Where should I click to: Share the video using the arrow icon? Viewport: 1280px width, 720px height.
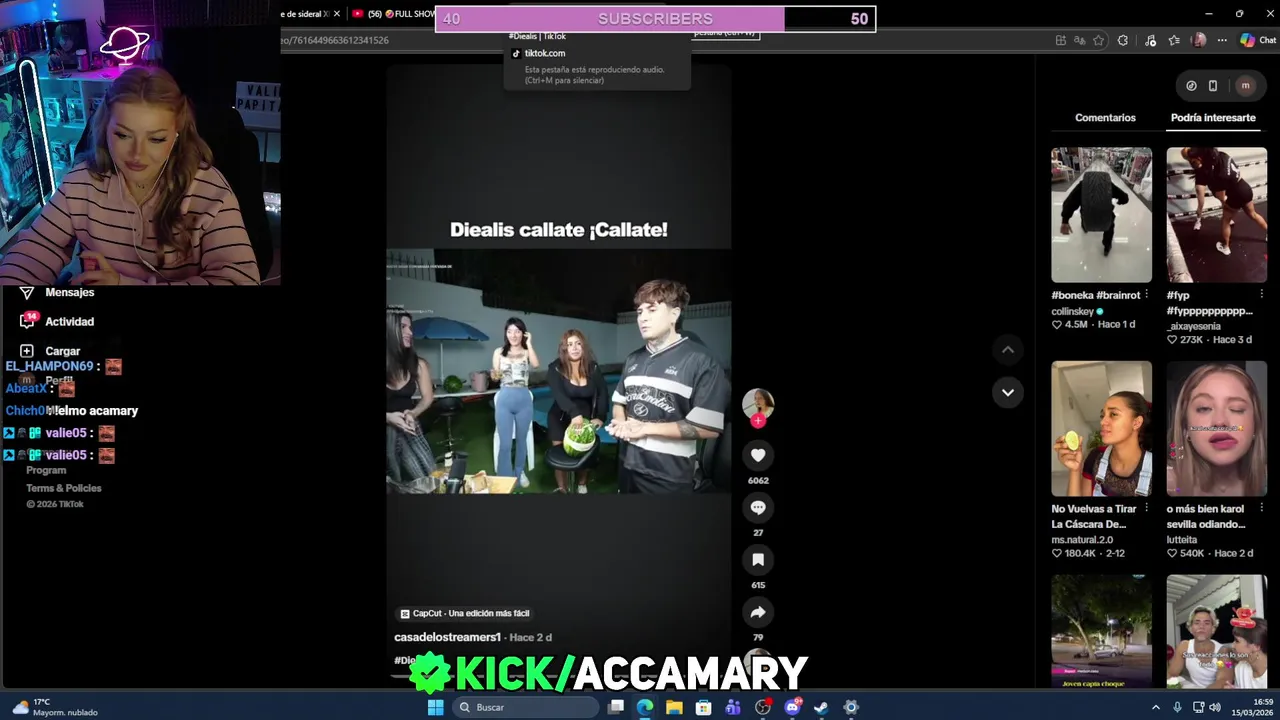[x=758, y=612]
